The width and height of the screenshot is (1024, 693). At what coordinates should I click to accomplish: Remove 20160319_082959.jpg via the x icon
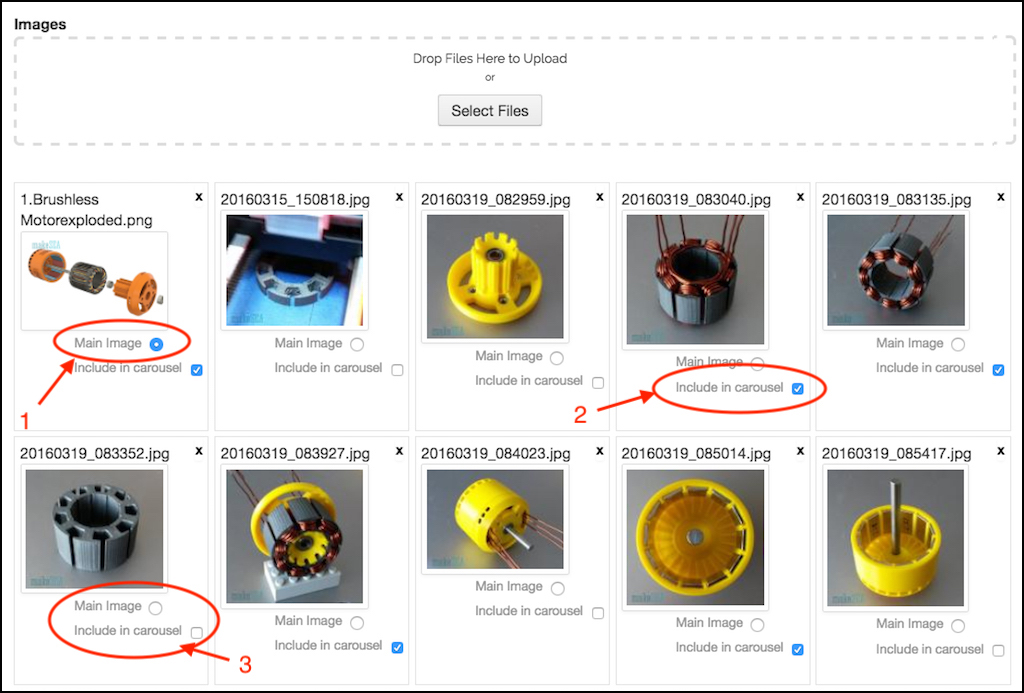[600, 197]
